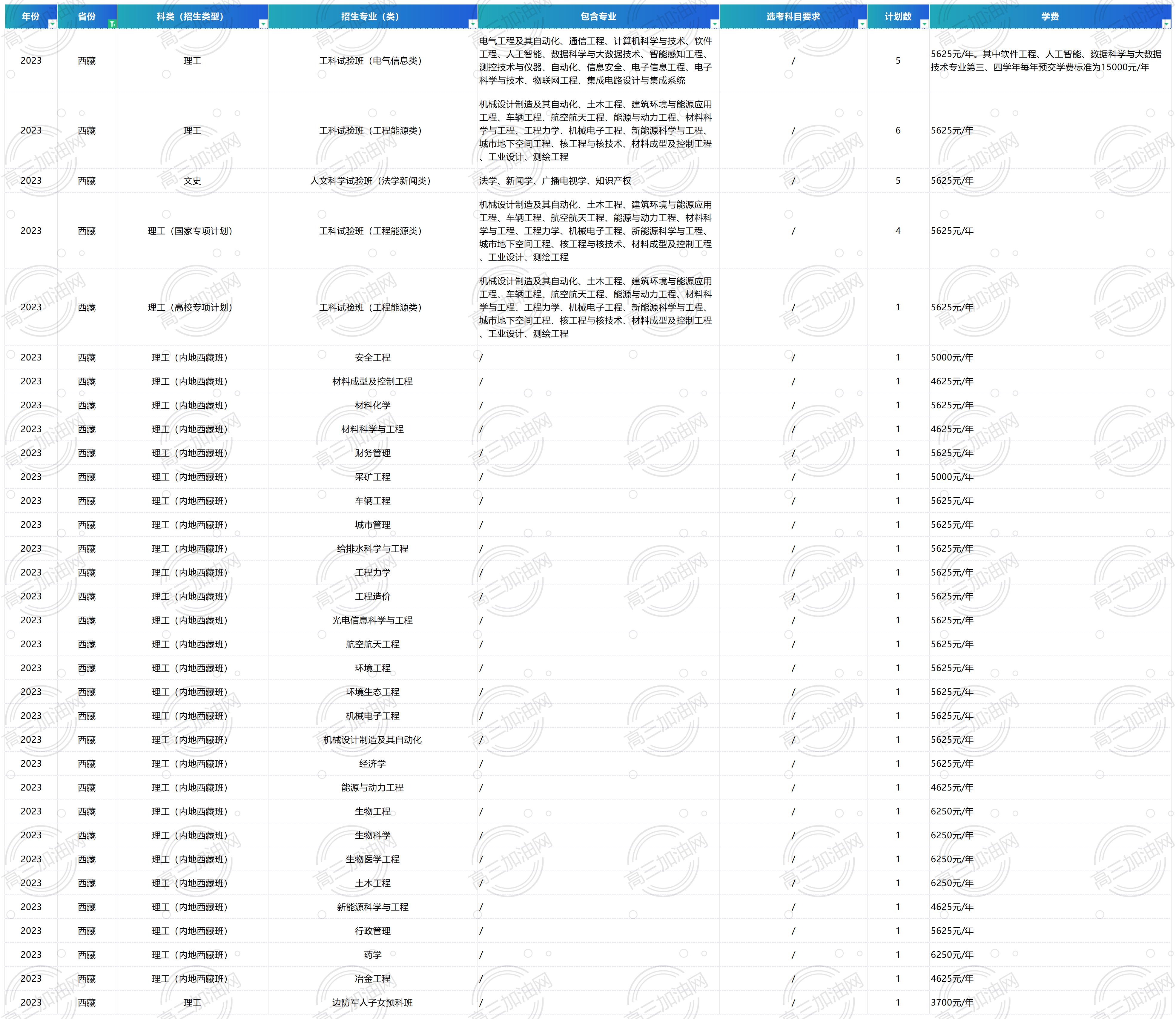Open the 计划数 column filter dropdown
Image resolution: width=1176 pixels, height=1019 pixels.
924,24
